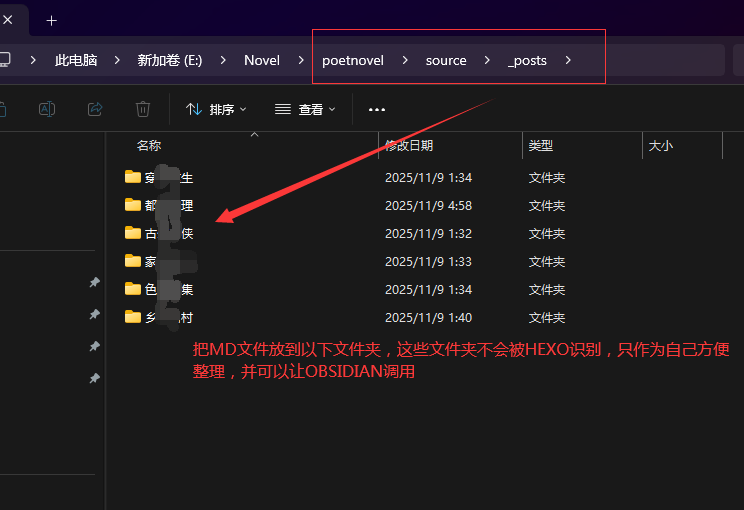Click the Rename icon in the toolbar

[x=46, y=109]
